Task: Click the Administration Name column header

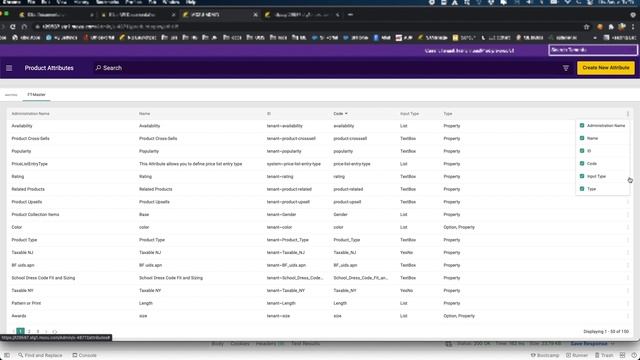Action: [x=30, y=114]
